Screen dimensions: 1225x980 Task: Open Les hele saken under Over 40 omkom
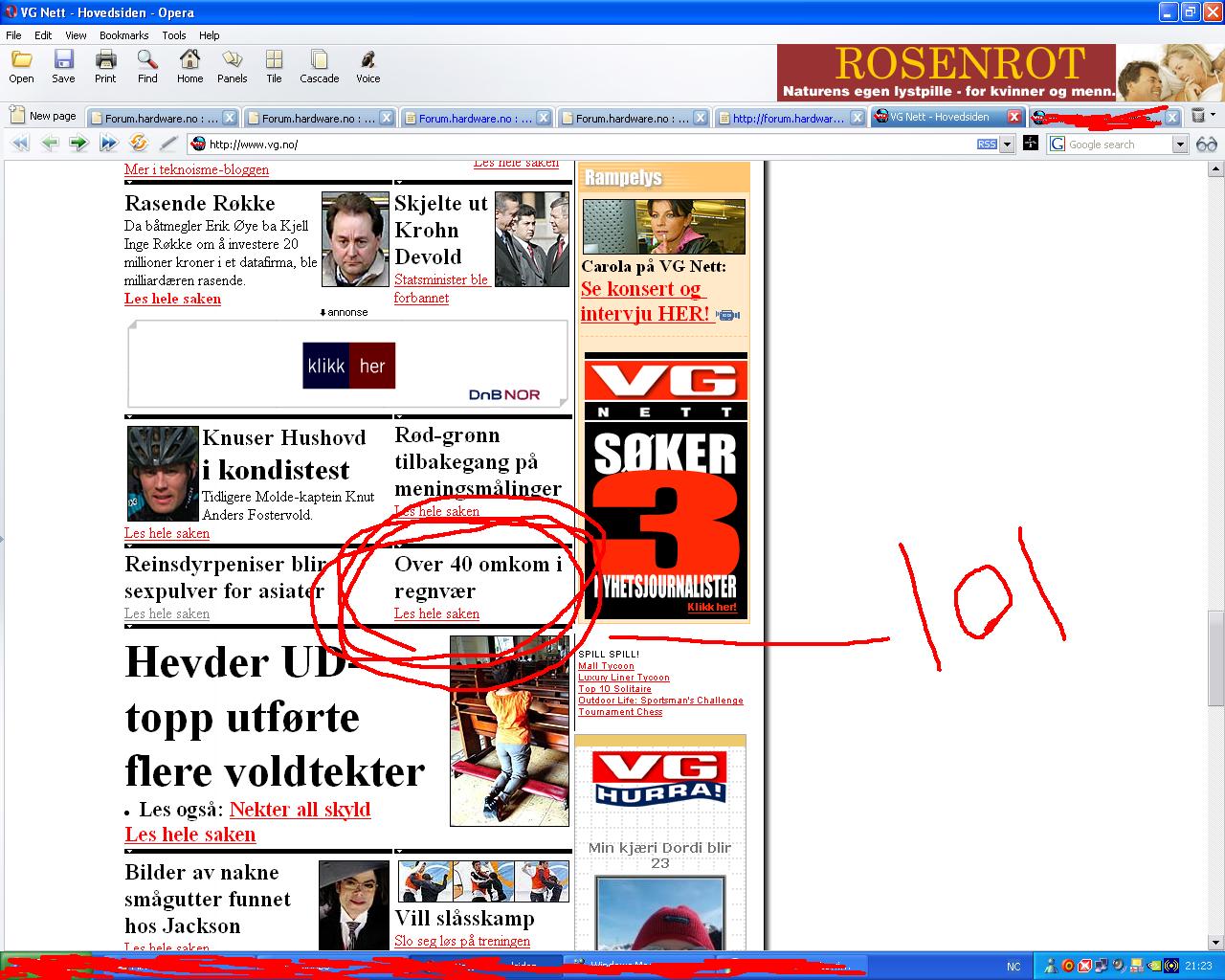436,613
